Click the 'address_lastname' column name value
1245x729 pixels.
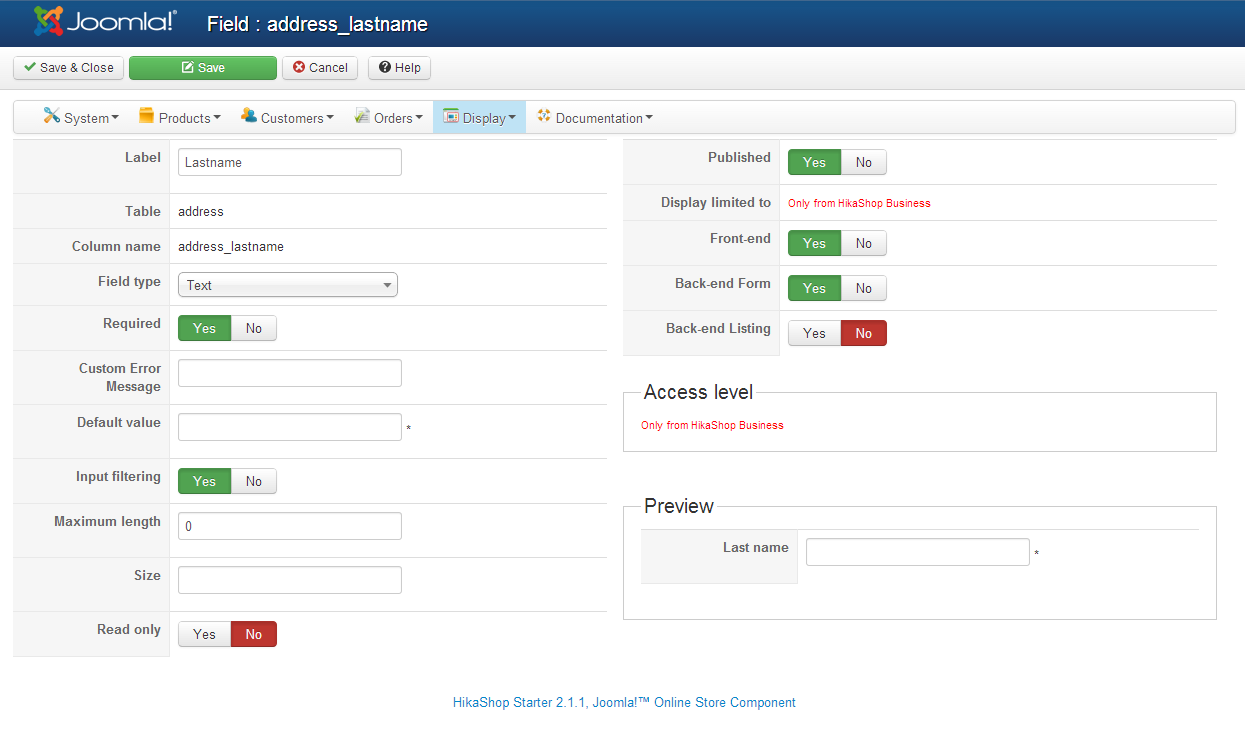[x=231, y=246]
